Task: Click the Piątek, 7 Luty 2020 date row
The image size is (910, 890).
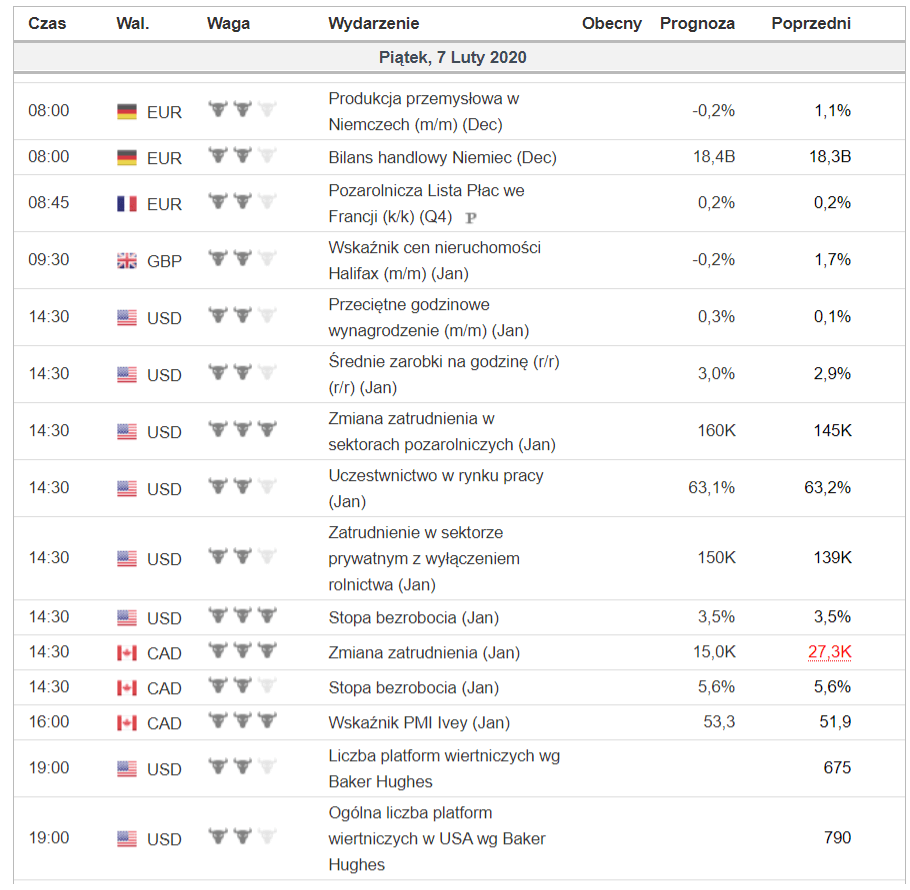Action: pos(454,58)
